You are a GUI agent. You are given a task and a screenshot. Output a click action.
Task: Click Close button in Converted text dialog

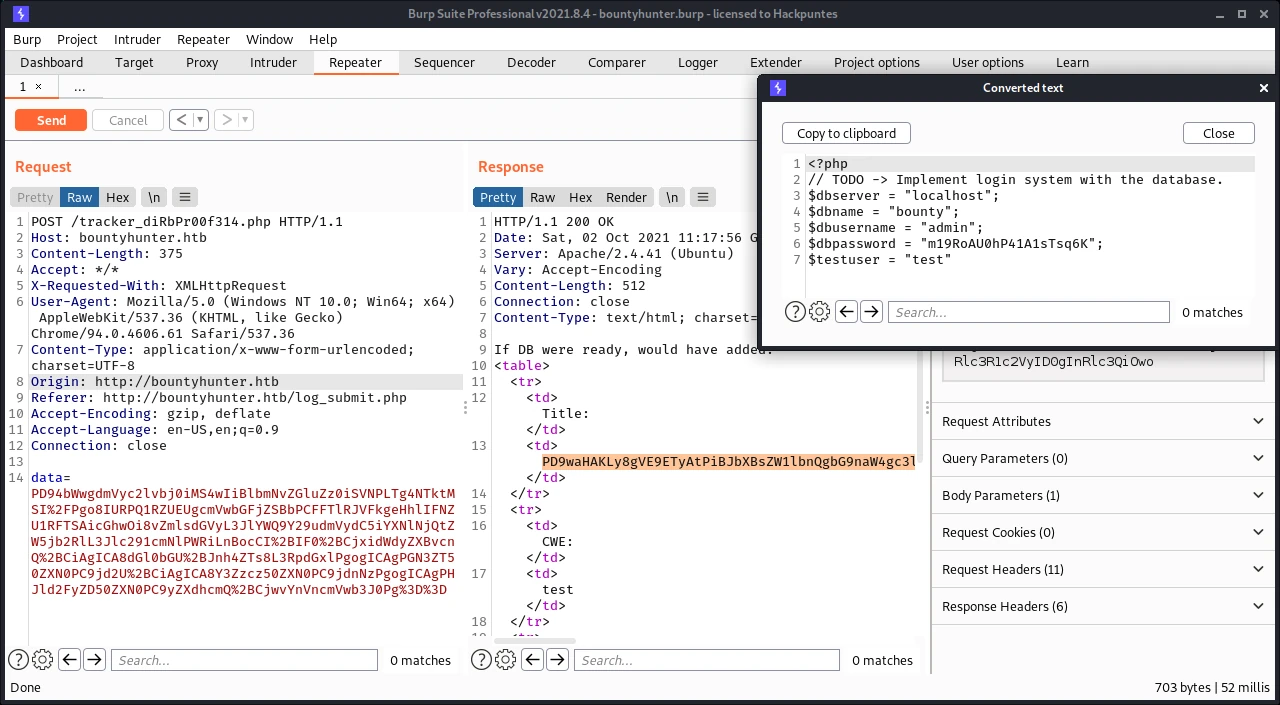point(1218,133)
